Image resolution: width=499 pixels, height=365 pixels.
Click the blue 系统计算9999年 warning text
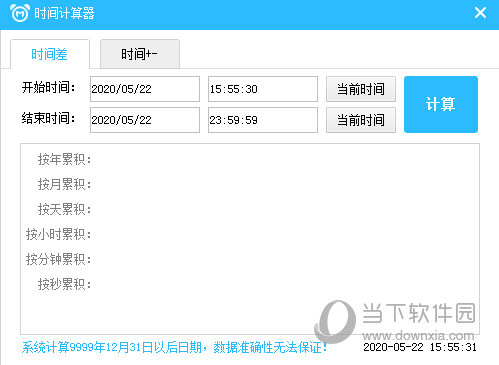(174, 347)
